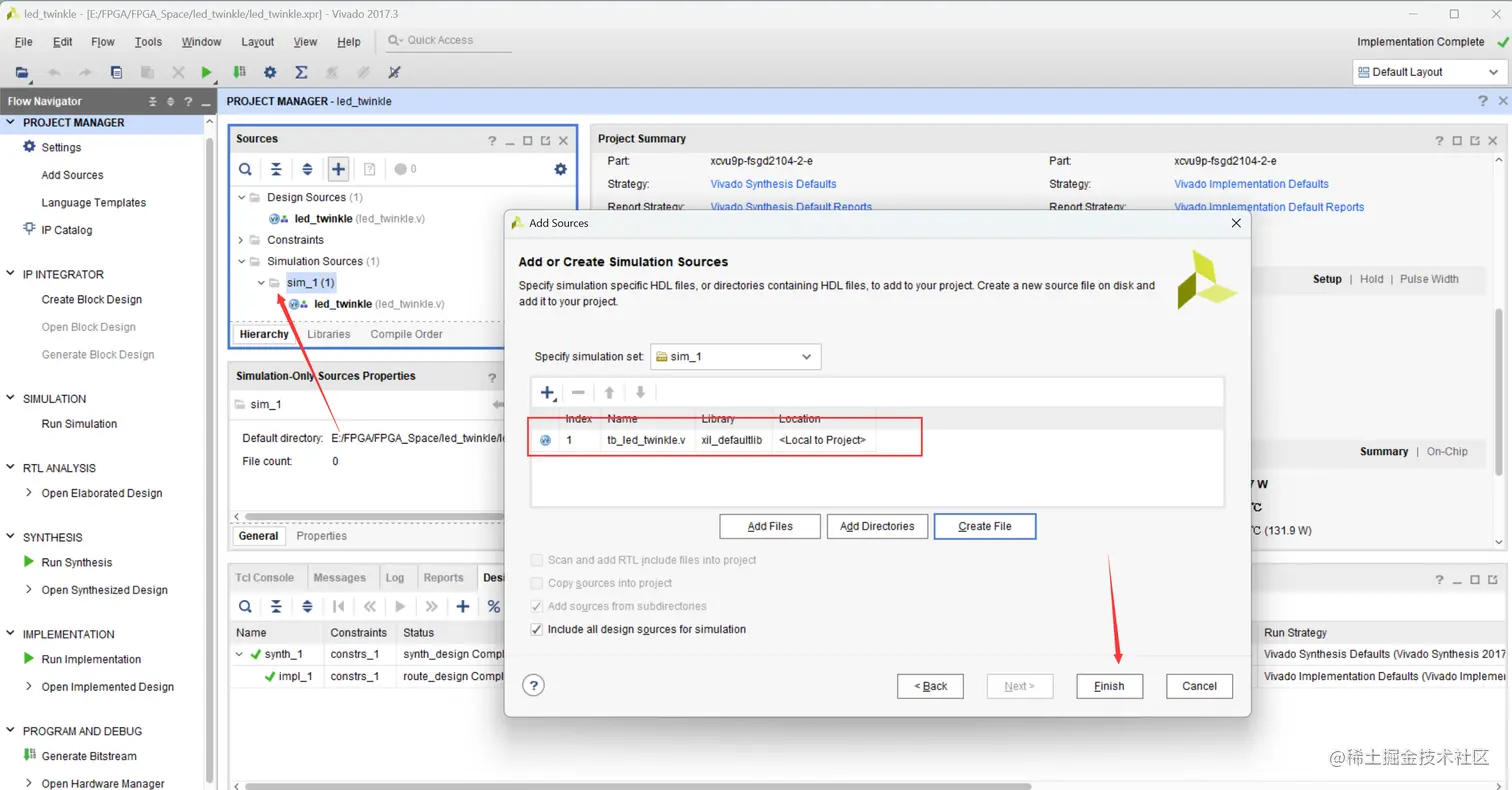Collapse synth_1 row in Design Runs
This screenshot has height=790, width=1512.
coord(240,655)
